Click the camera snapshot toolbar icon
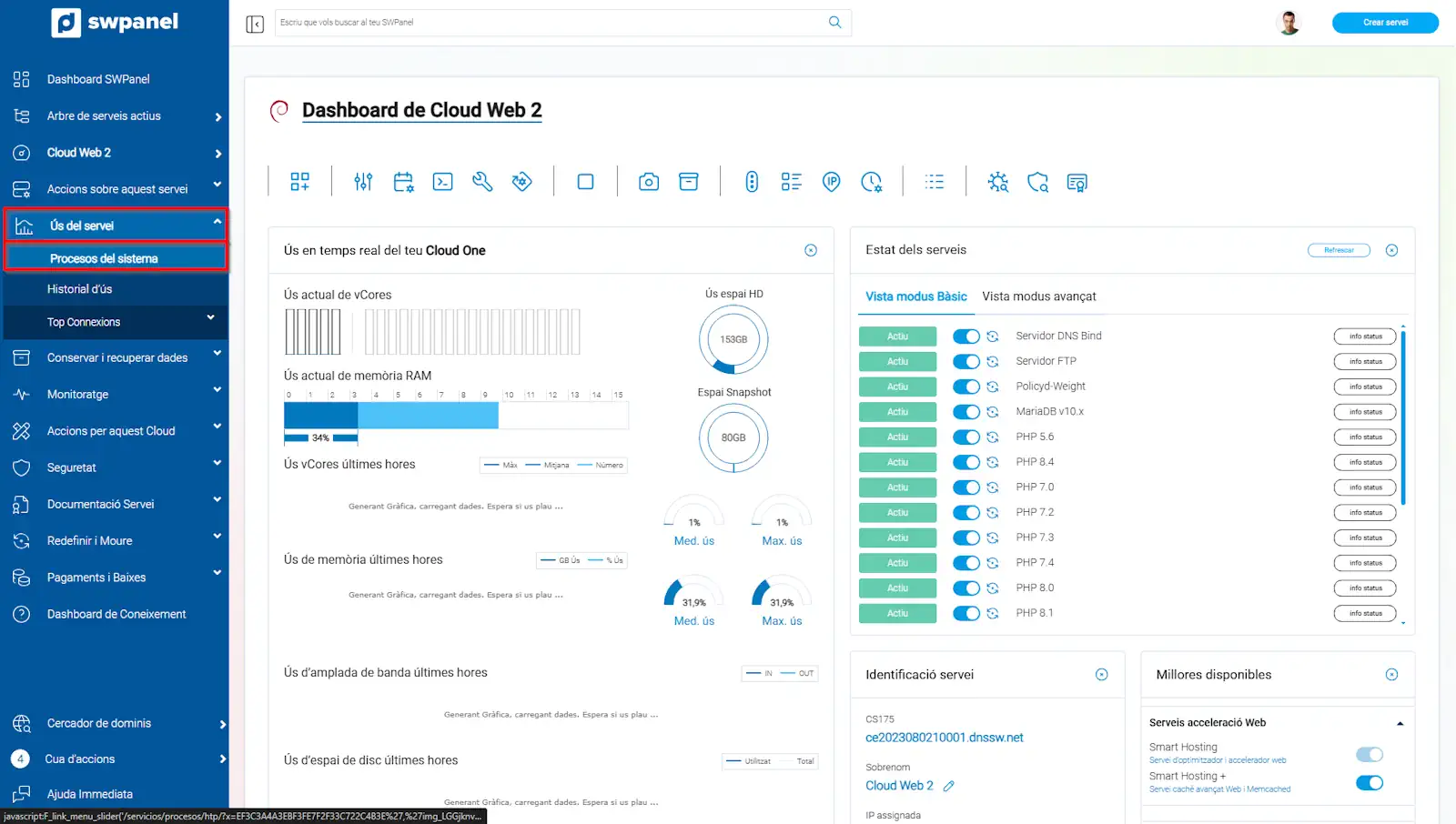The image size is (1456, 824). [x=649, y=182]
